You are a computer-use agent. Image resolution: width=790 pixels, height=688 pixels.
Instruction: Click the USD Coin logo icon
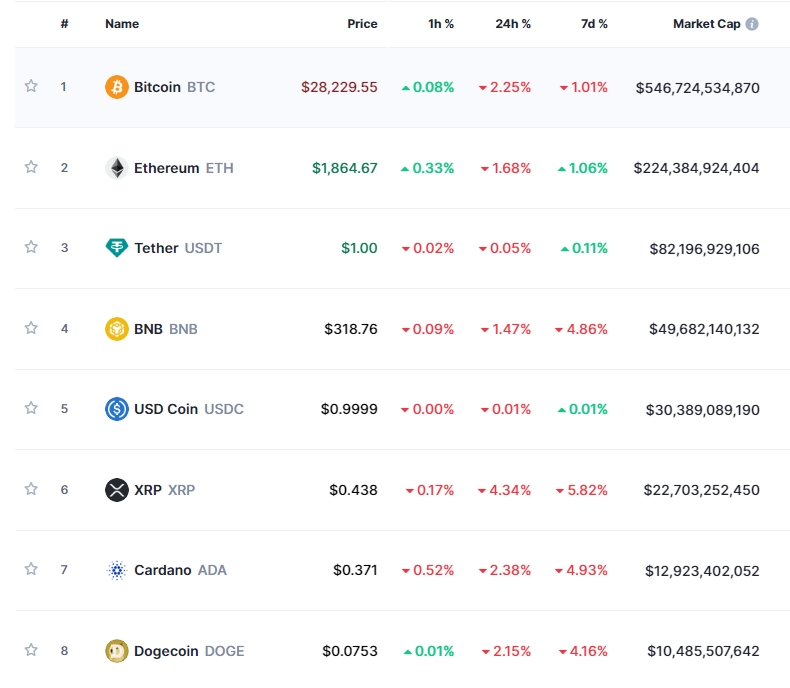point(117,409)
